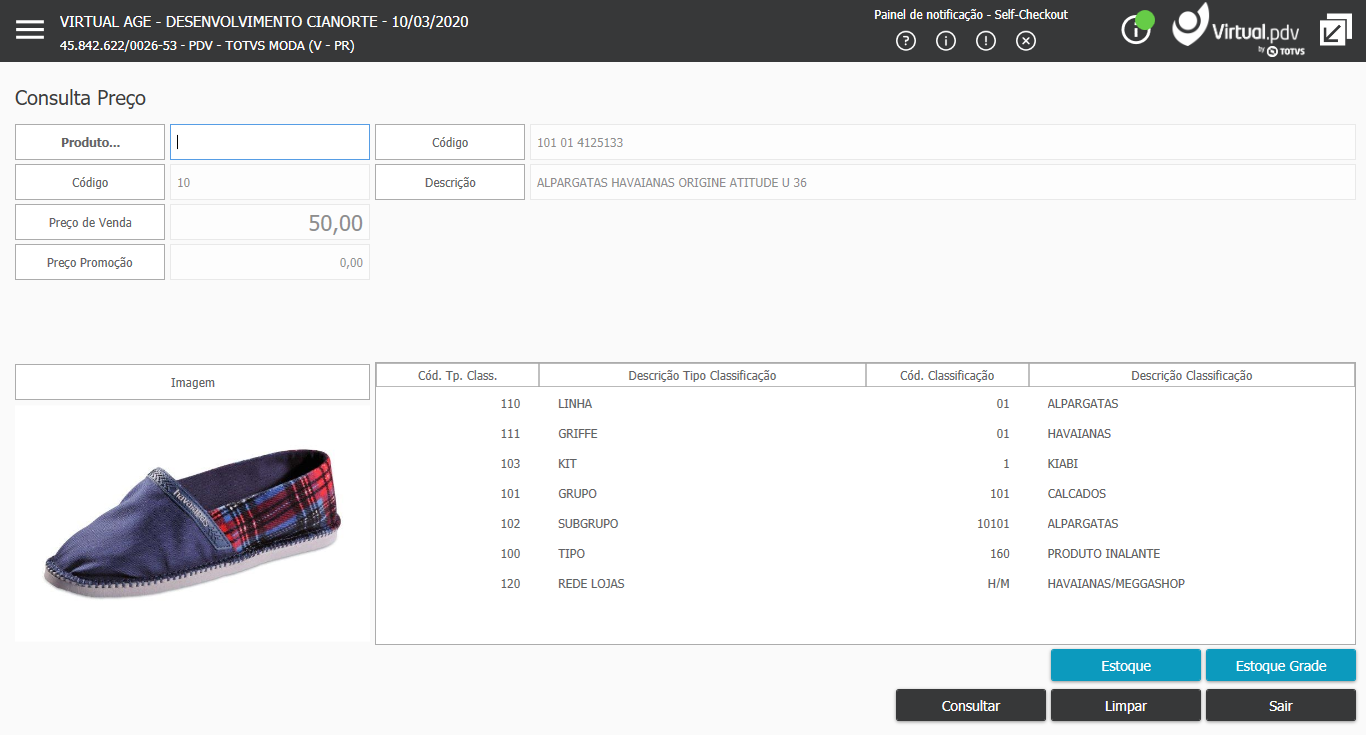Viewport: 1366px width, 735px height.
Task: Click the 10101 classification code cell
Action: 994,524
